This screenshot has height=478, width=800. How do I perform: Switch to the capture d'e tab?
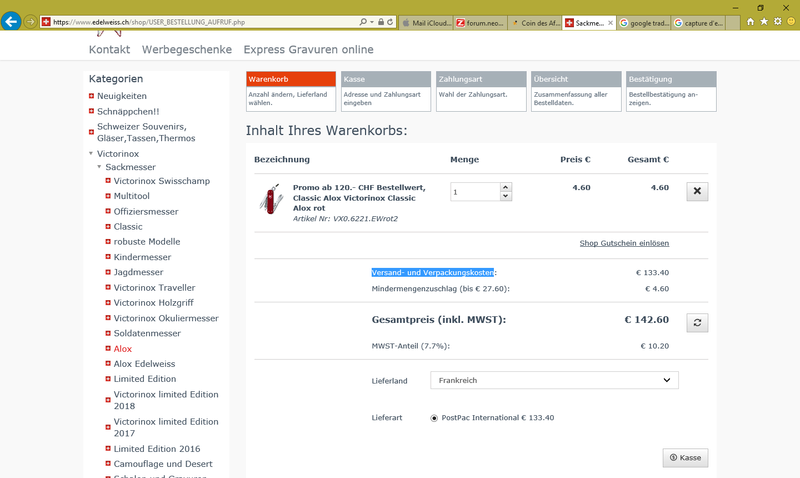(698, 23)
